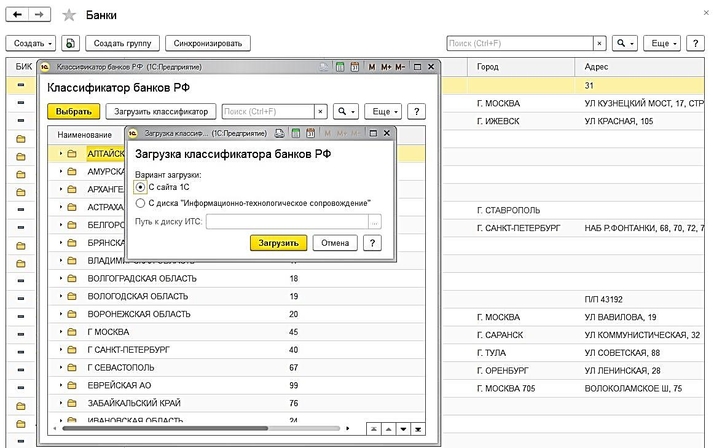Move down one row in classifier list

pos(403,429)
